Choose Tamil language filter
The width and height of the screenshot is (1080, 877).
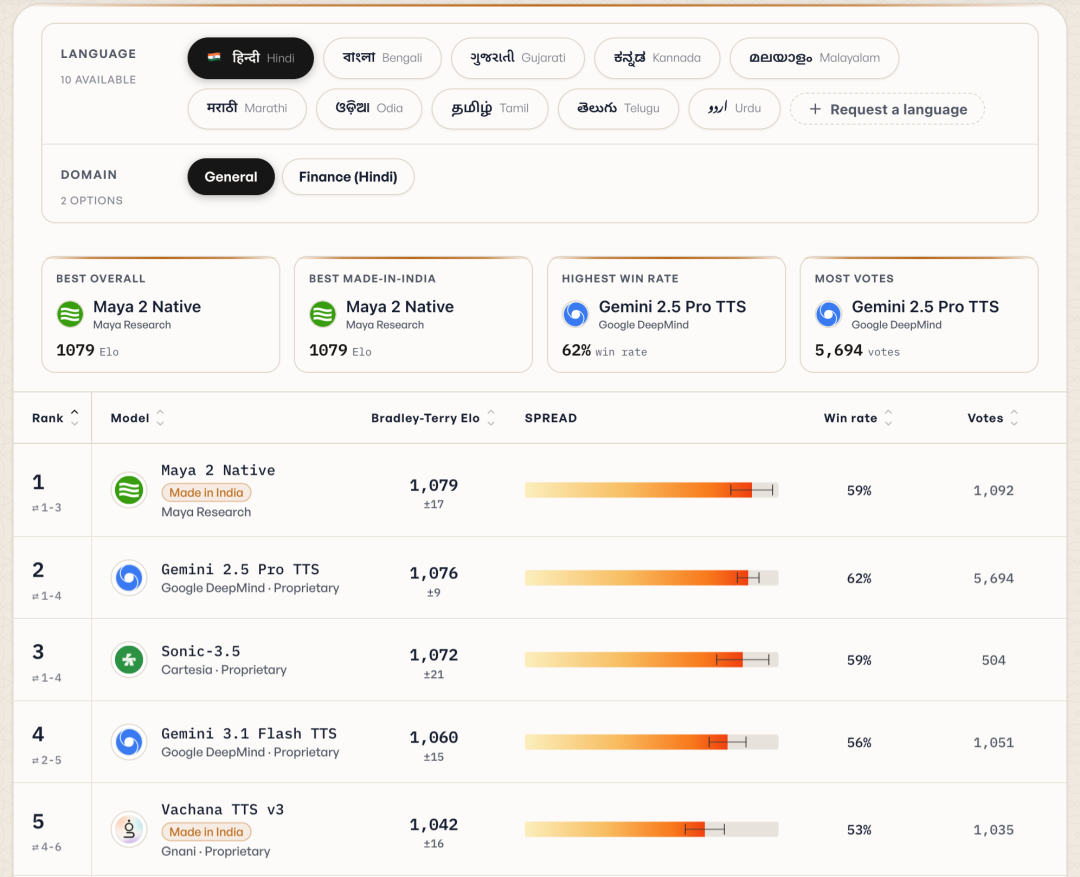point(490,108)
